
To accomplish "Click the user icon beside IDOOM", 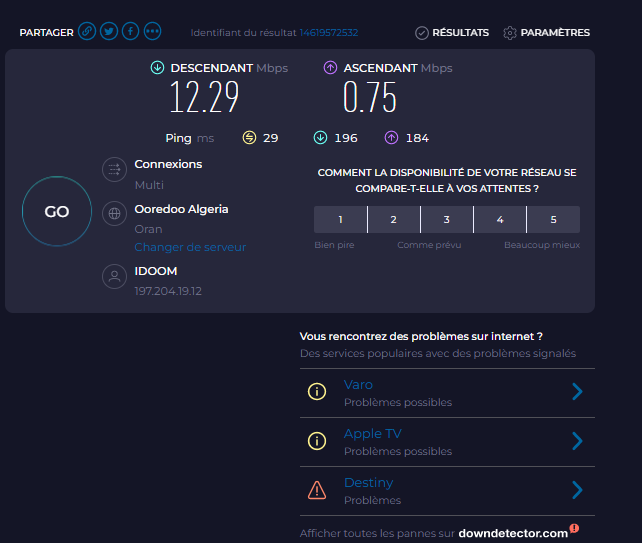I will 114,277.
